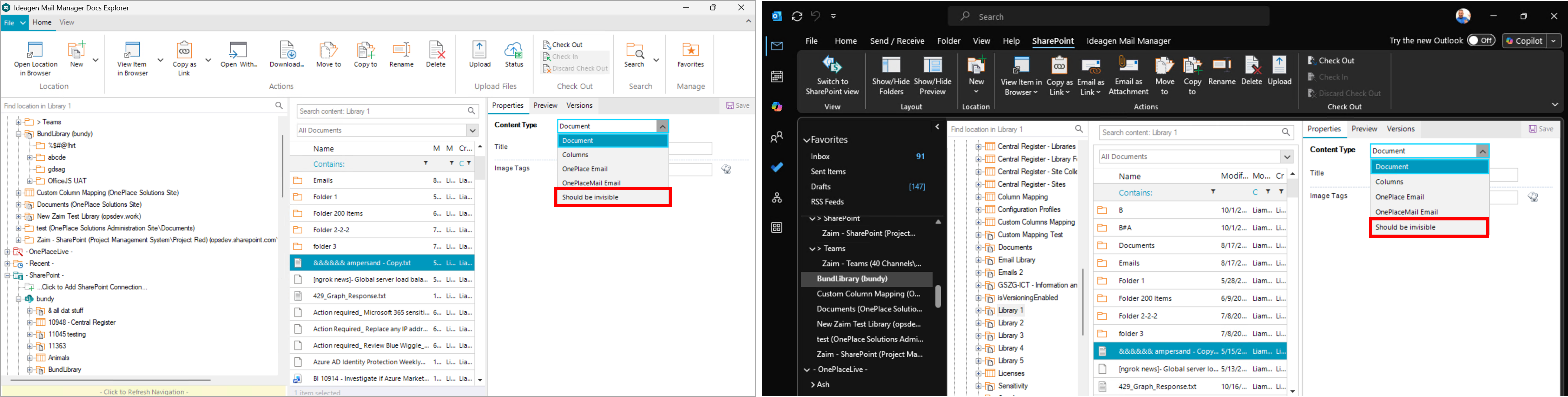The width and height of the screenshot is (1568, 397).
Task: Open All Documents view dropdown in Docs Explorer
Action: tap(472, 130)
